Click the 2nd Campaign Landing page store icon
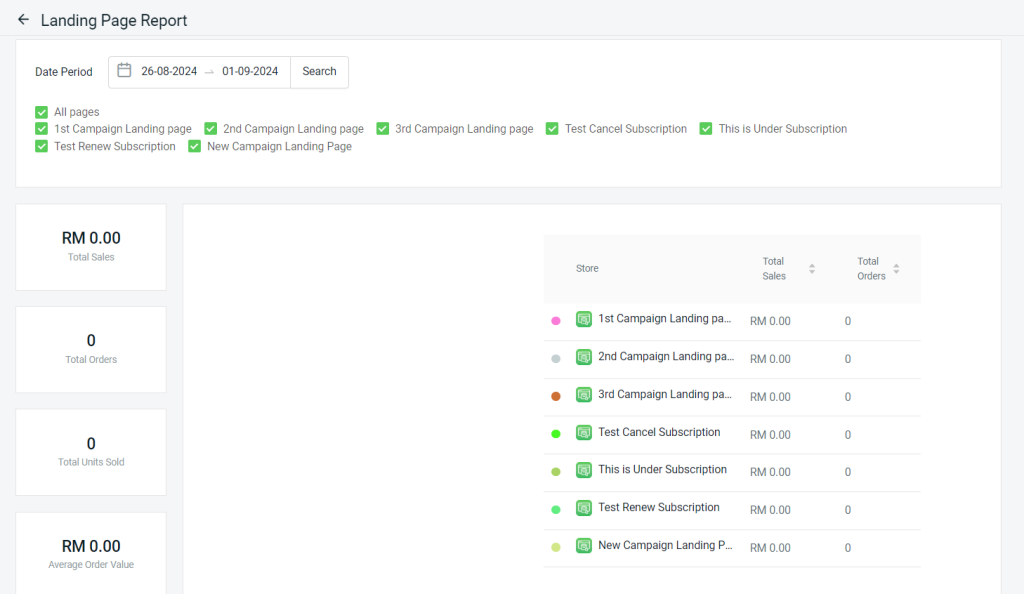 click(x=584, y=357)
